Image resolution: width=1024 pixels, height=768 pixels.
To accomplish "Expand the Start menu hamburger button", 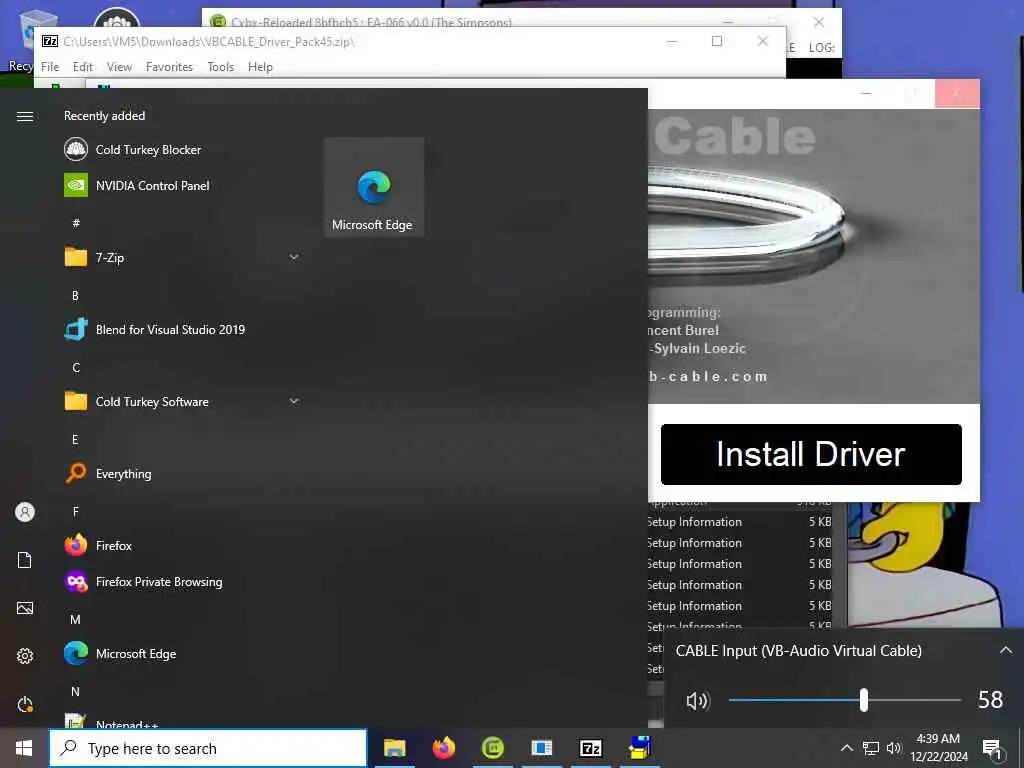I will click(25, 116).
